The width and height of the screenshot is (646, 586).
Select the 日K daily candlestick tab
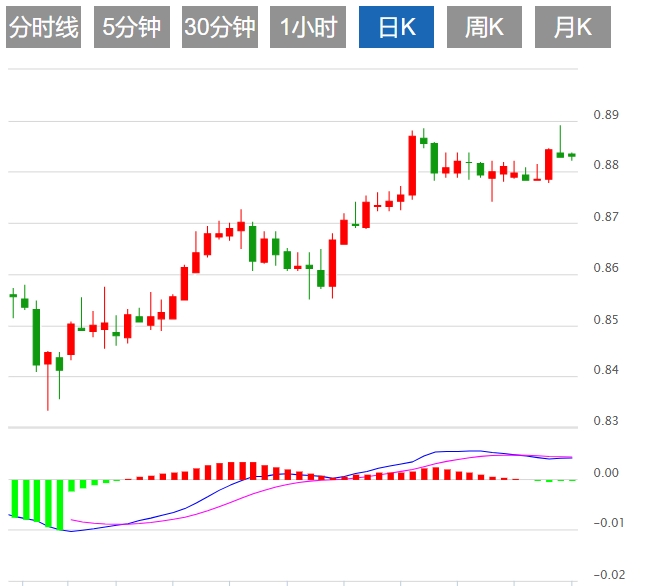(x=396, y=27)
